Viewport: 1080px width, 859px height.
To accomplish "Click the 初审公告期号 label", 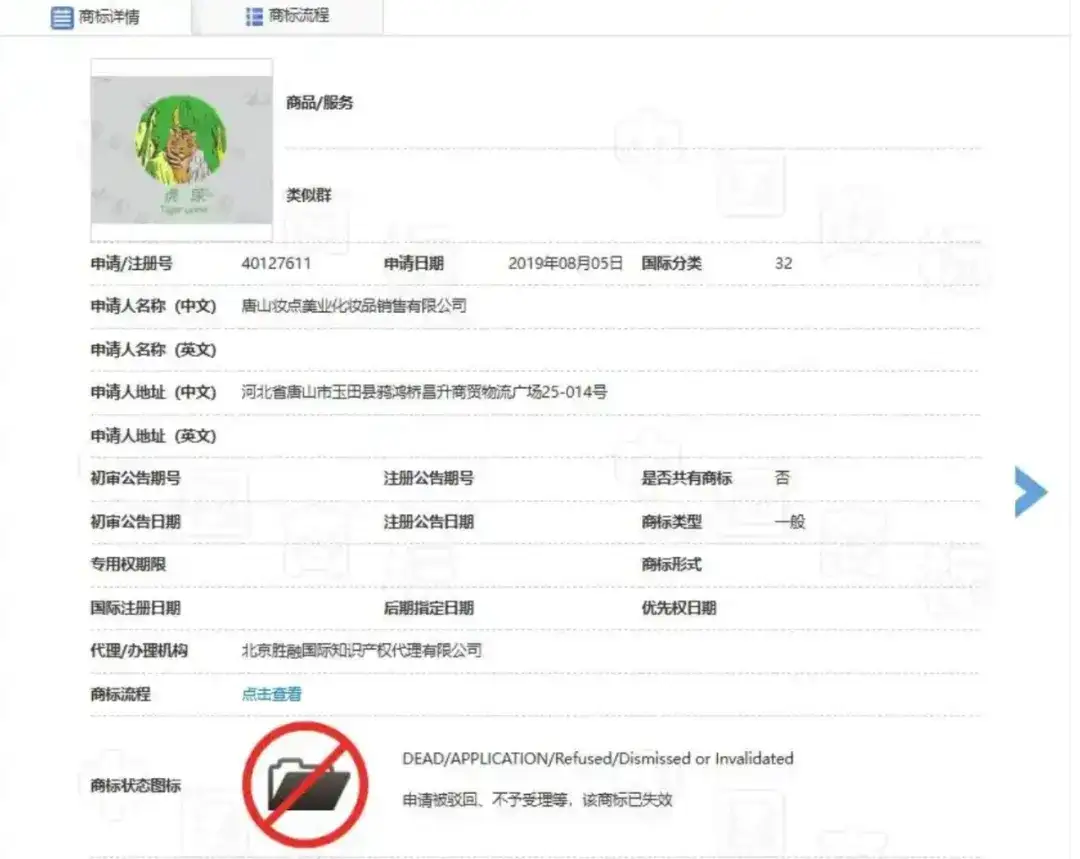I will coord(136,477).
